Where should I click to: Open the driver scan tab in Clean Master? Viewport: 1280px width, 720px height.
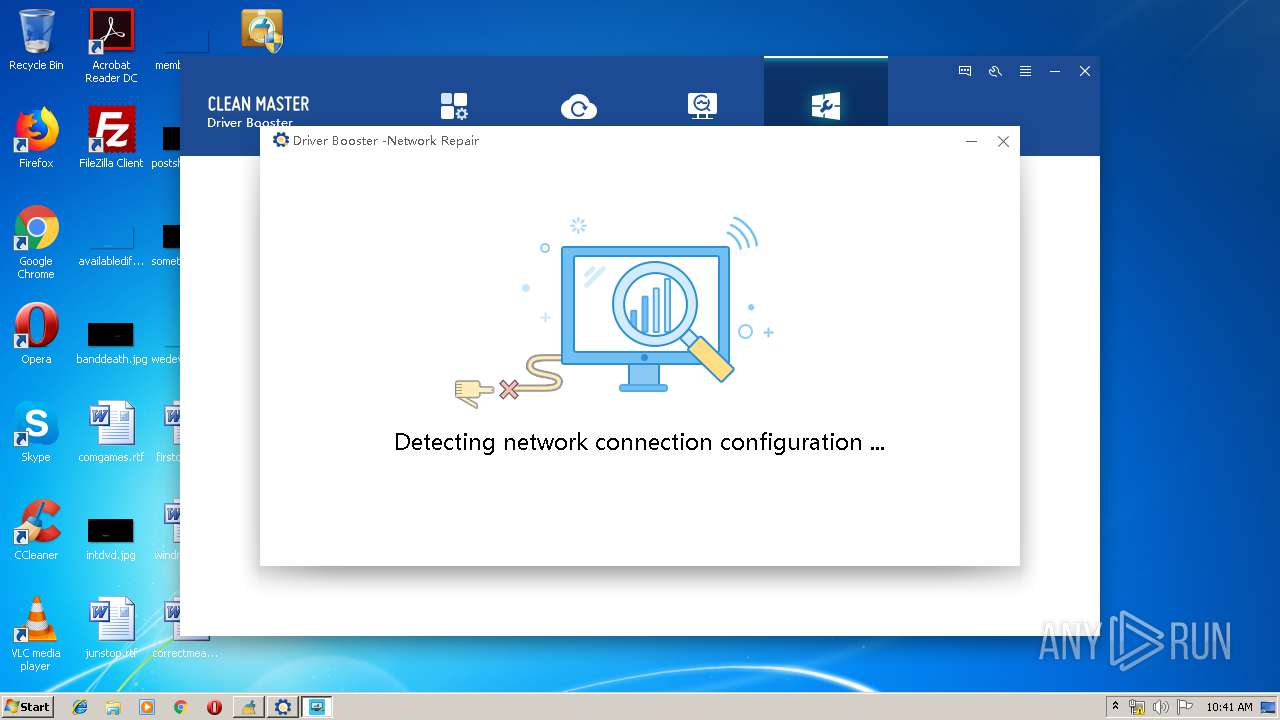tap(454, 106)
